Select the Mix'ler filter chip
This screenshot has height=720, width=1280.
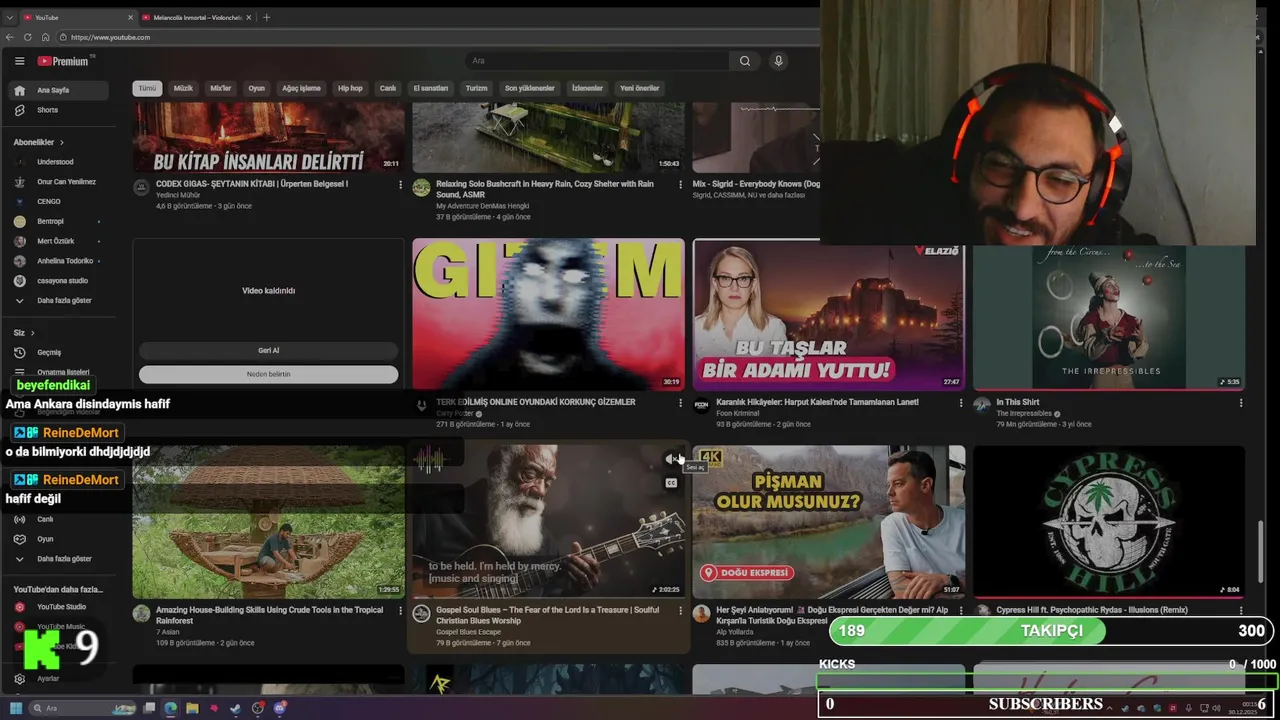pyautogui.click(x=220, y=88)
